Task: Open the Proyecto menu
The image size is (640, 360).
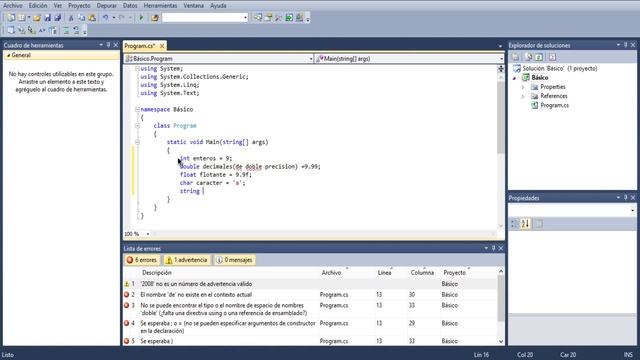Action: tap(79, 6)
